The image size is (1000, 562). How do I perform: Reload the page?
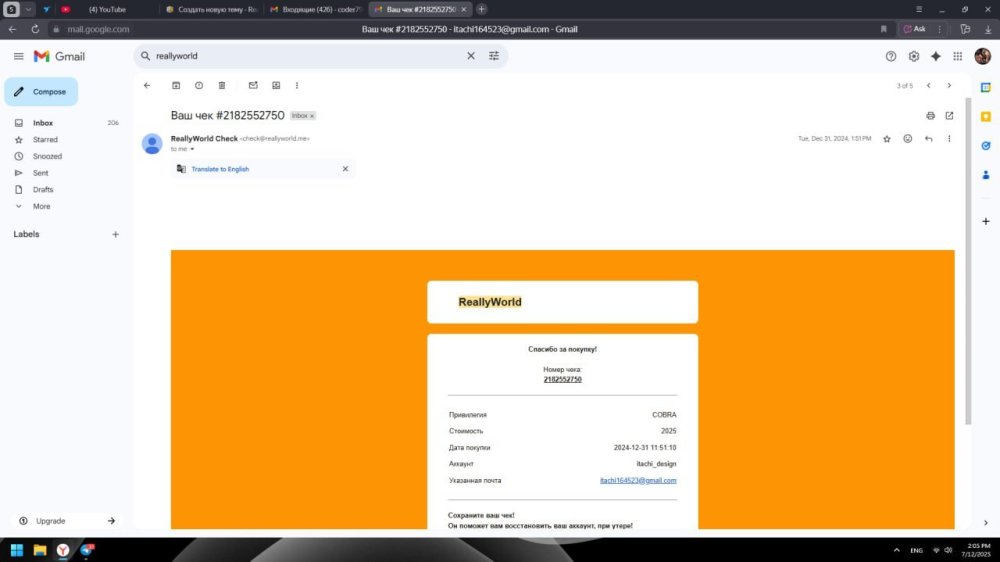(x=35, y=29)
